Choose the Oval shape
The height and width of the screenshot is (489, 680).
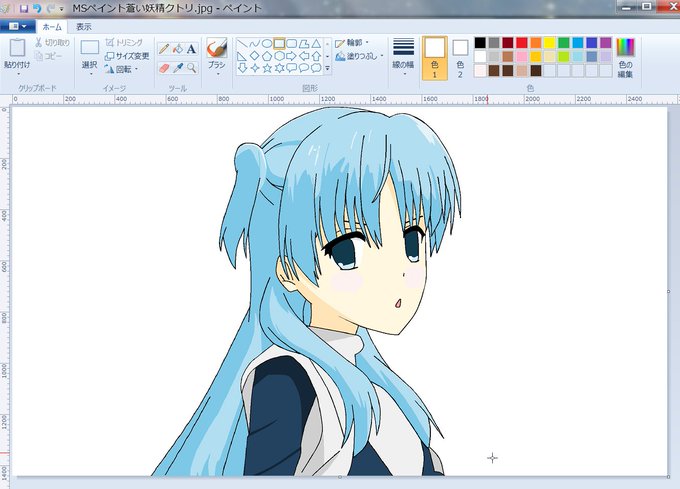point(267,44)
